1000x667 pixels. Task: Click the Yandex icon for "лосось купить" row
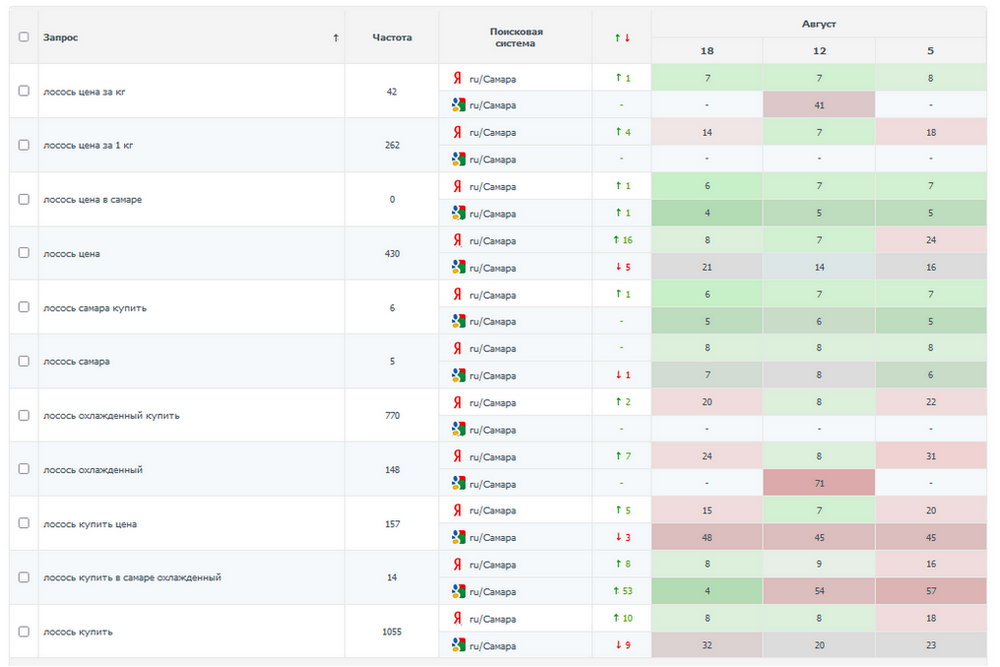pos(457,618)
